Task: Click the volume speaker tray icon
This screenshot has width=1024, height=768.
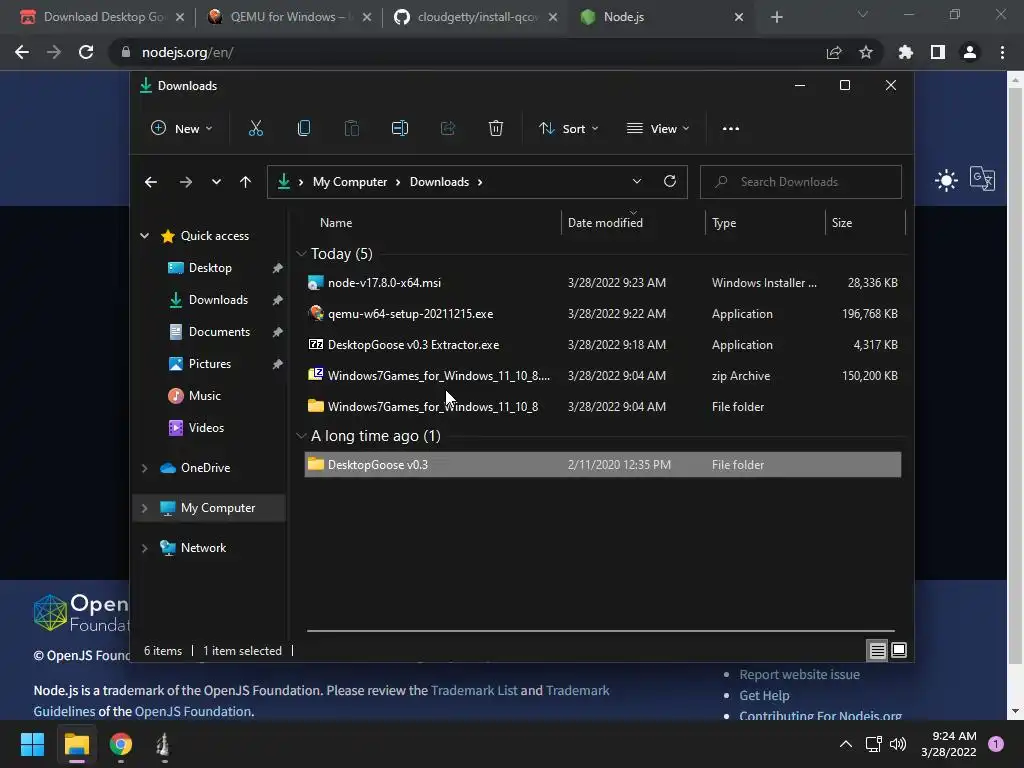Action: (x=898, y=744)
